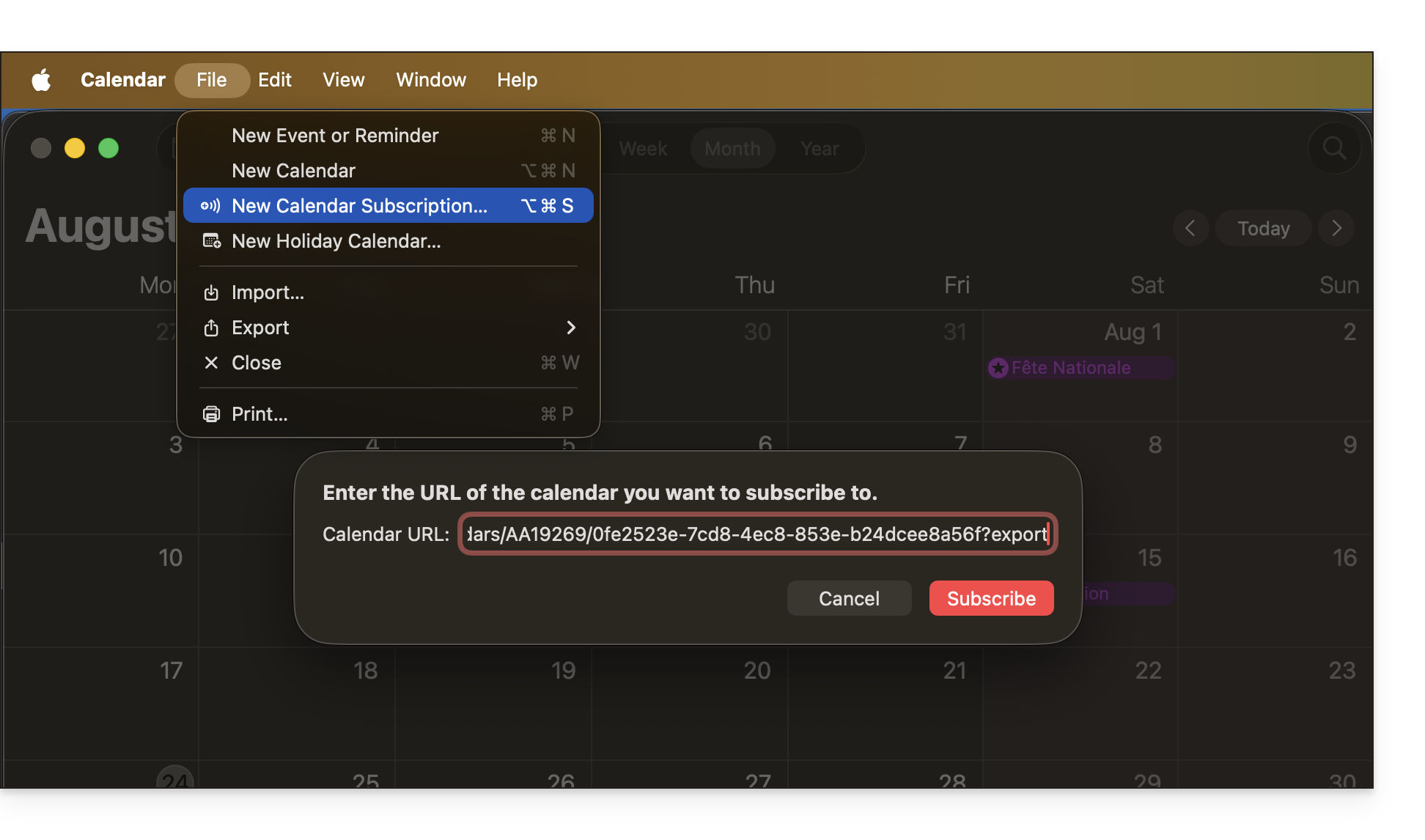Choose New Calendar from File menu
Viewport: 1425px width, 840px height.
tap(388, 171)
